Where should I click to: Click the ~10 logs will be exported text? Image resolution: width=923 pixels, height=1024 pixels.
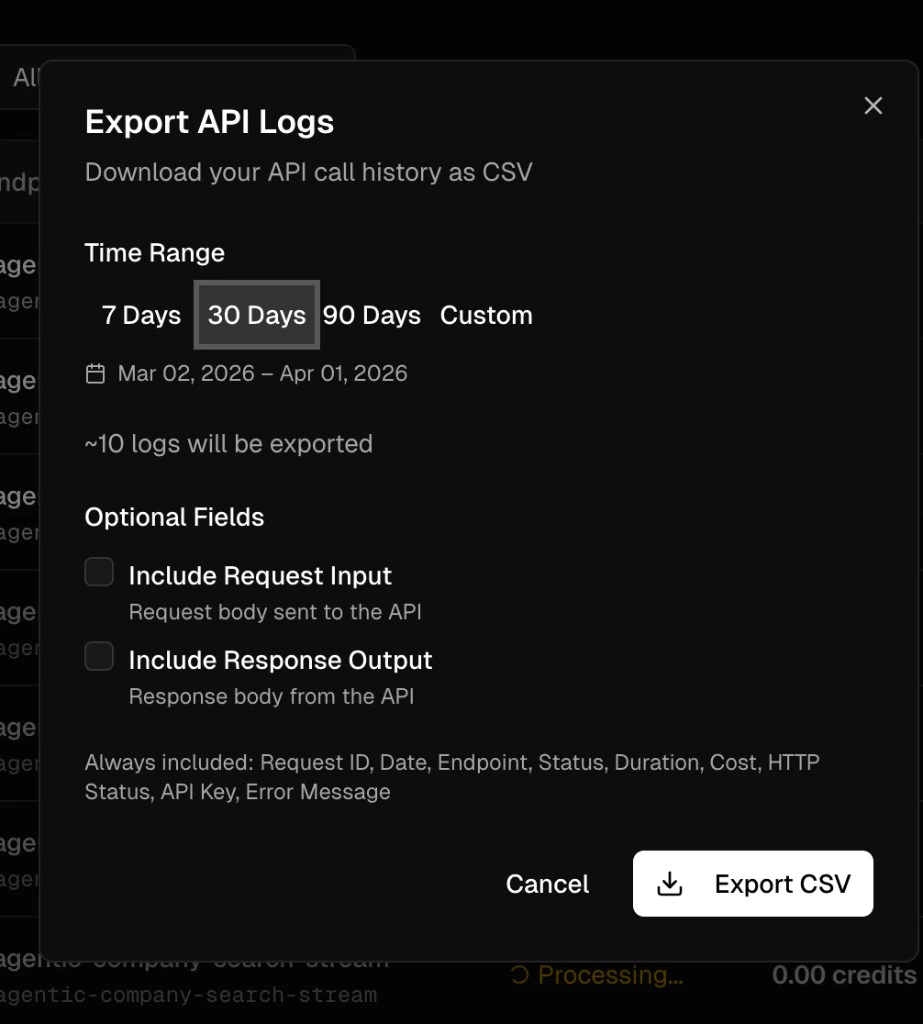click(x=228, y=443)
